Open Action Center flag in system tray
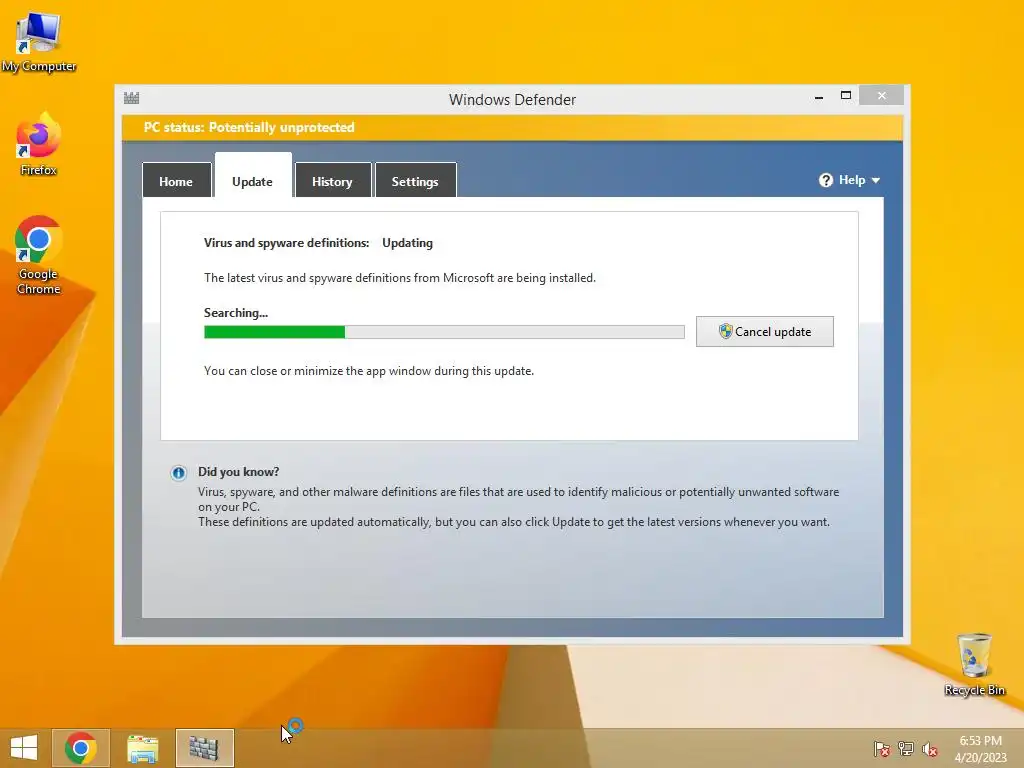1024x768 pixels. 881,749
